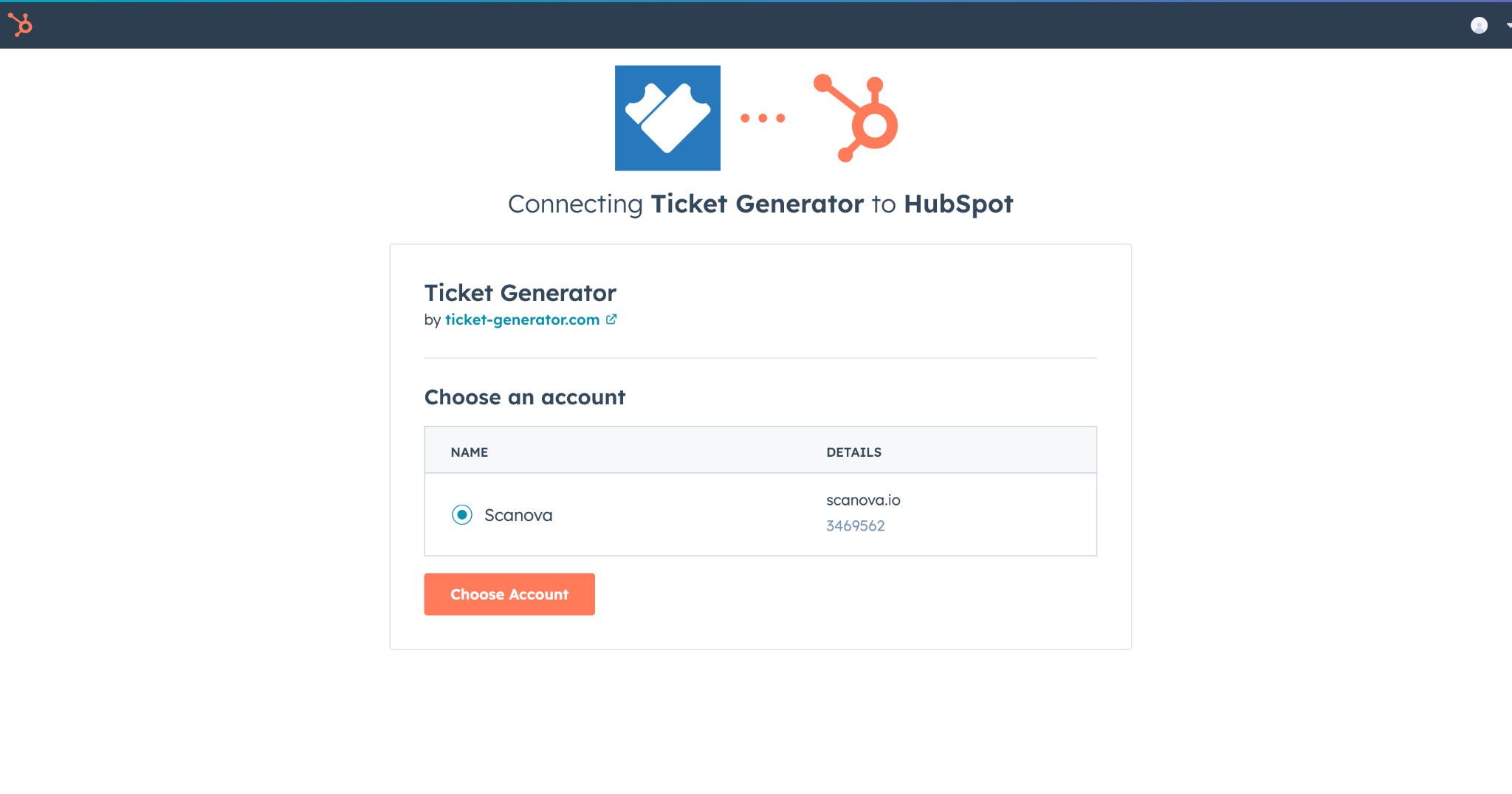Click the scanova.io domain text
The height and width of the screenshot is (794, 1512).
863,500
